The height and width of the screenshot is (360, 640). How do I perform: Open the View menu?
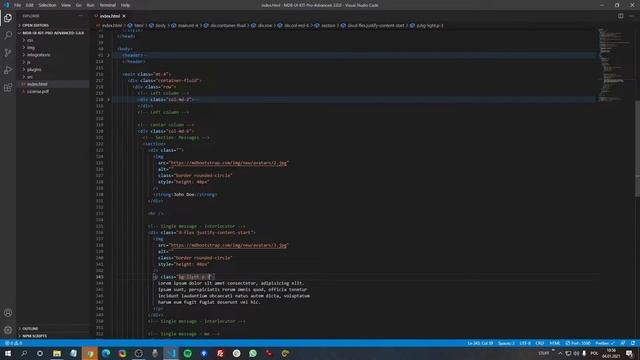[66, 5]
